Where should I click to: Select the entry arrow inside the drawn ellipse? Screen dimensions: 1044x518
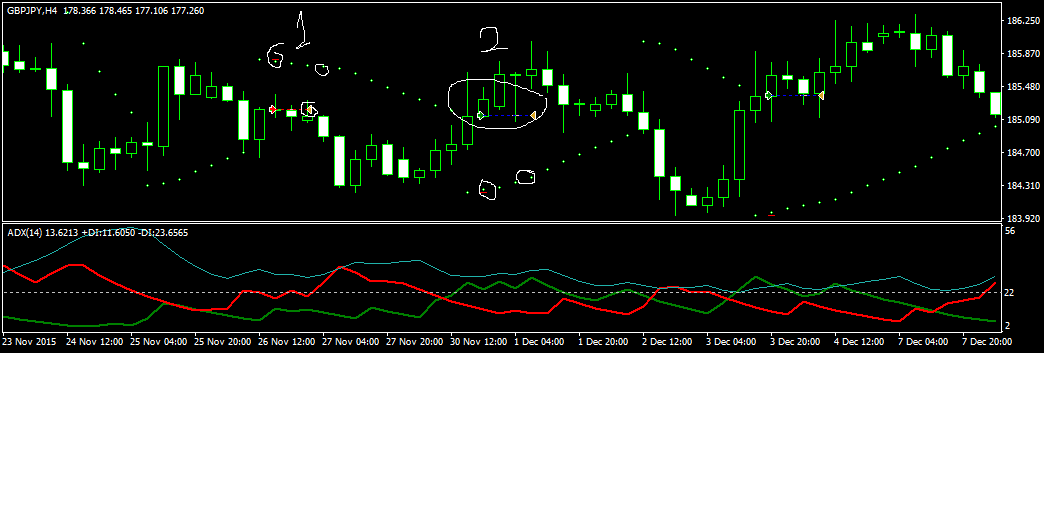(481, 116)
